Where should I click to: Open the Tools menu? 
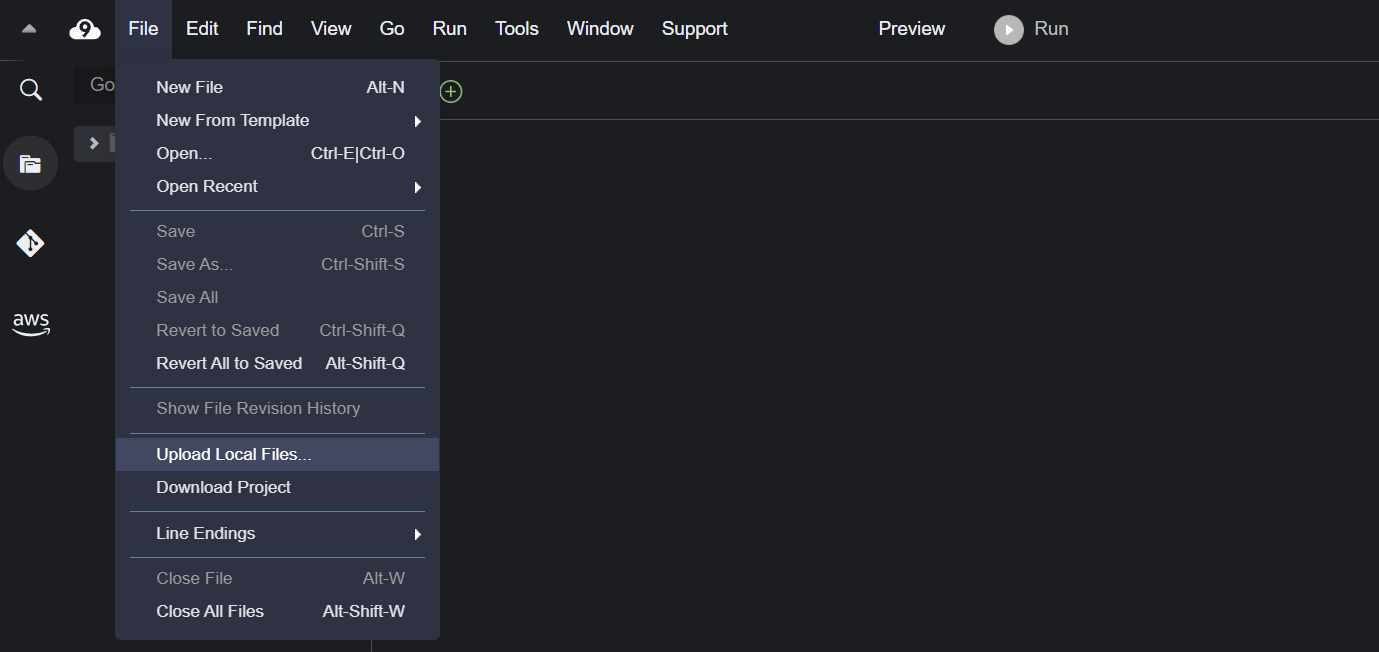[516, 29]
